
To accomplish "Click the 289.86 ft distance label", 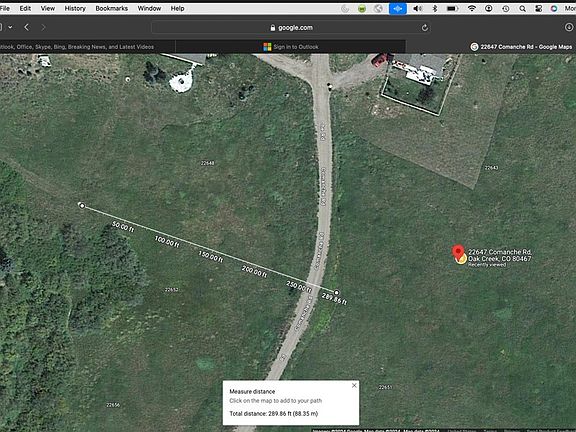I will (334, 299).
